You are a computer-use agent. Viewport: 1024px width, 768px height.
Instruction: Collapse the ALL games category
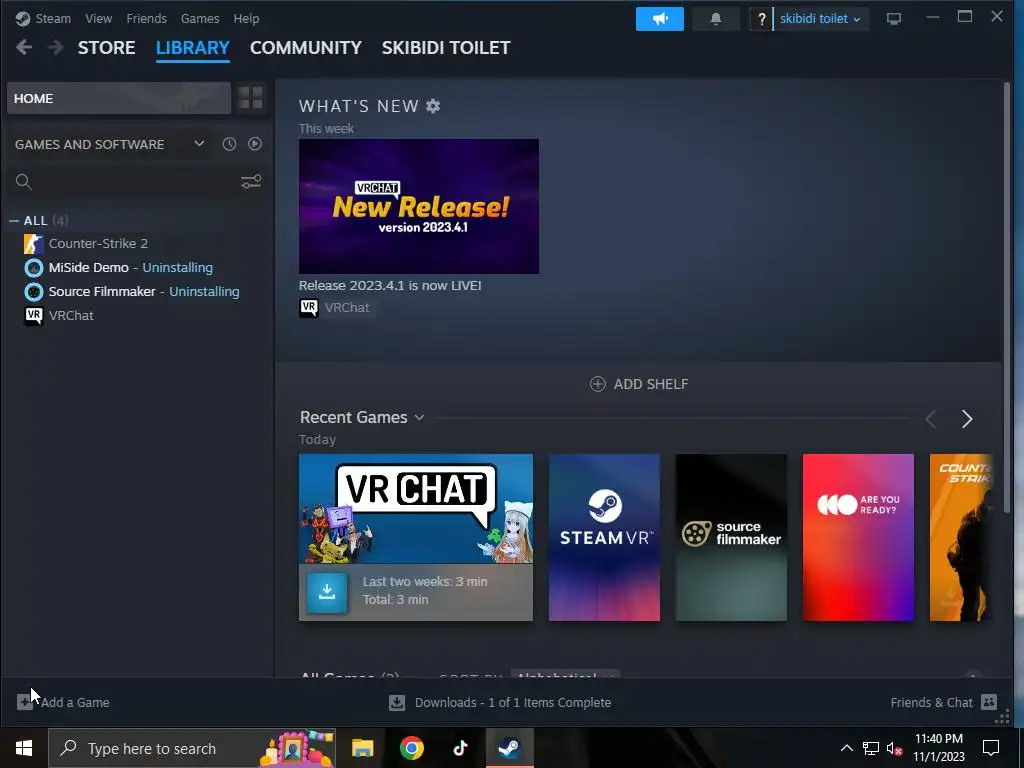point(14,221)
